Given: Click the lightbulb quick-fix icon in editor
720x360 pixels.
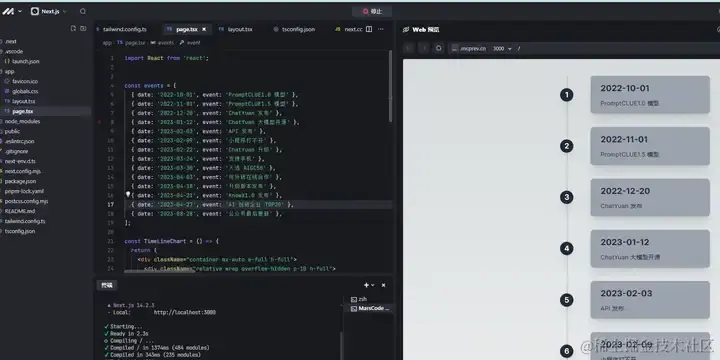Looking at the screenshot, I should 128,195.
